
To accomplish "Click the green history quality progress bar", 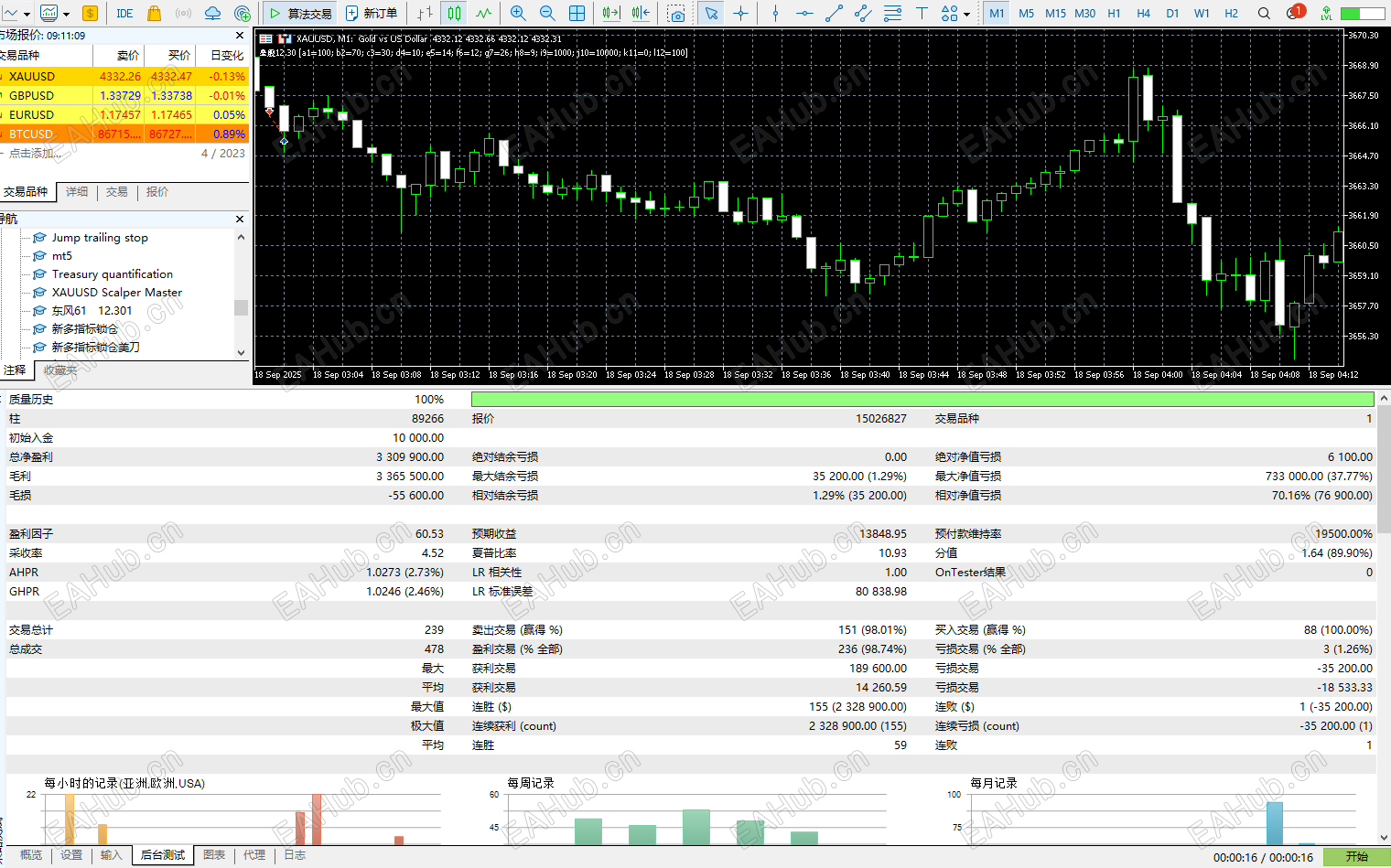I will [922, 400].
